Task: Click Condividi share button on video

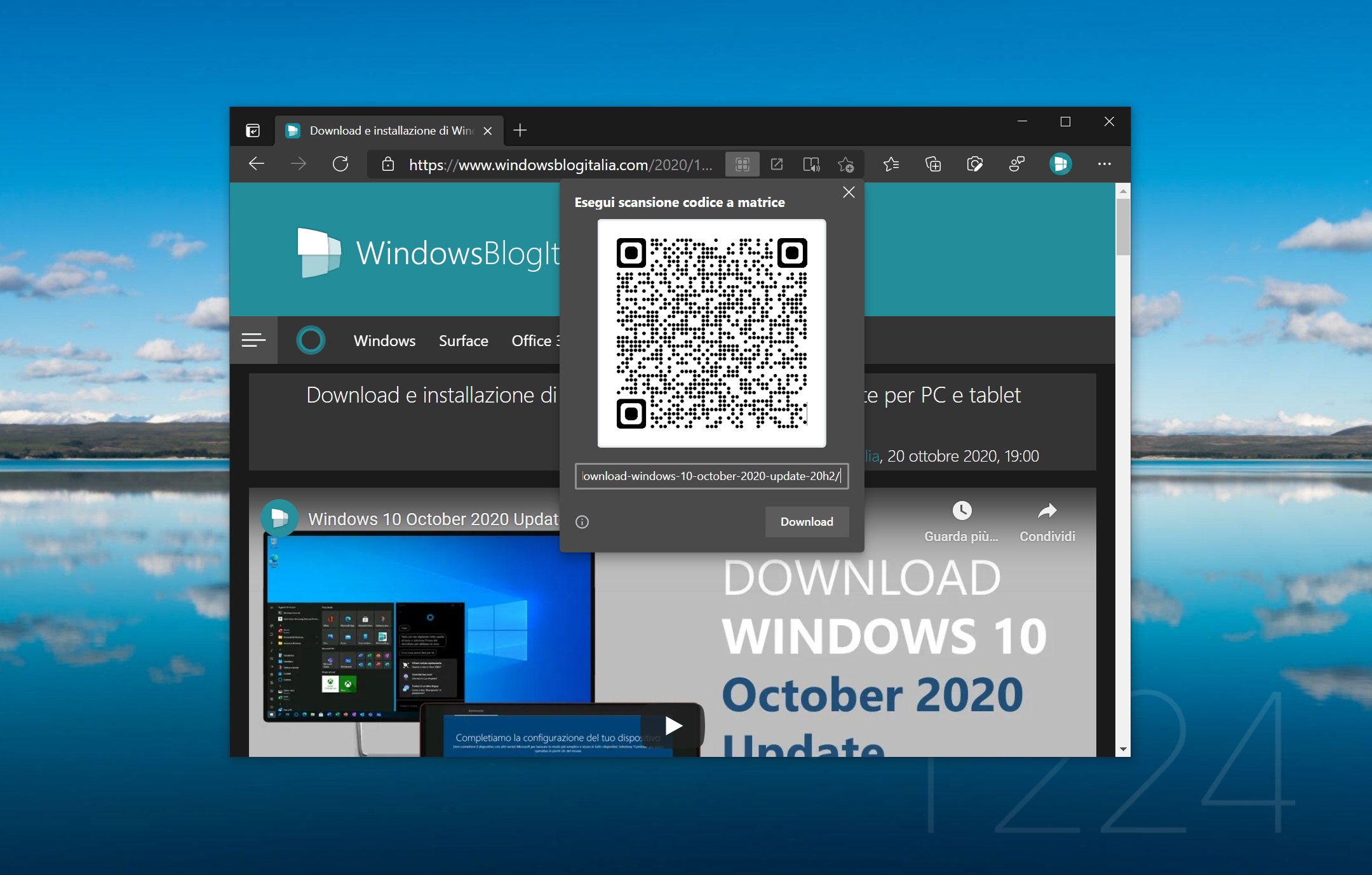Action: (1047, 522)
